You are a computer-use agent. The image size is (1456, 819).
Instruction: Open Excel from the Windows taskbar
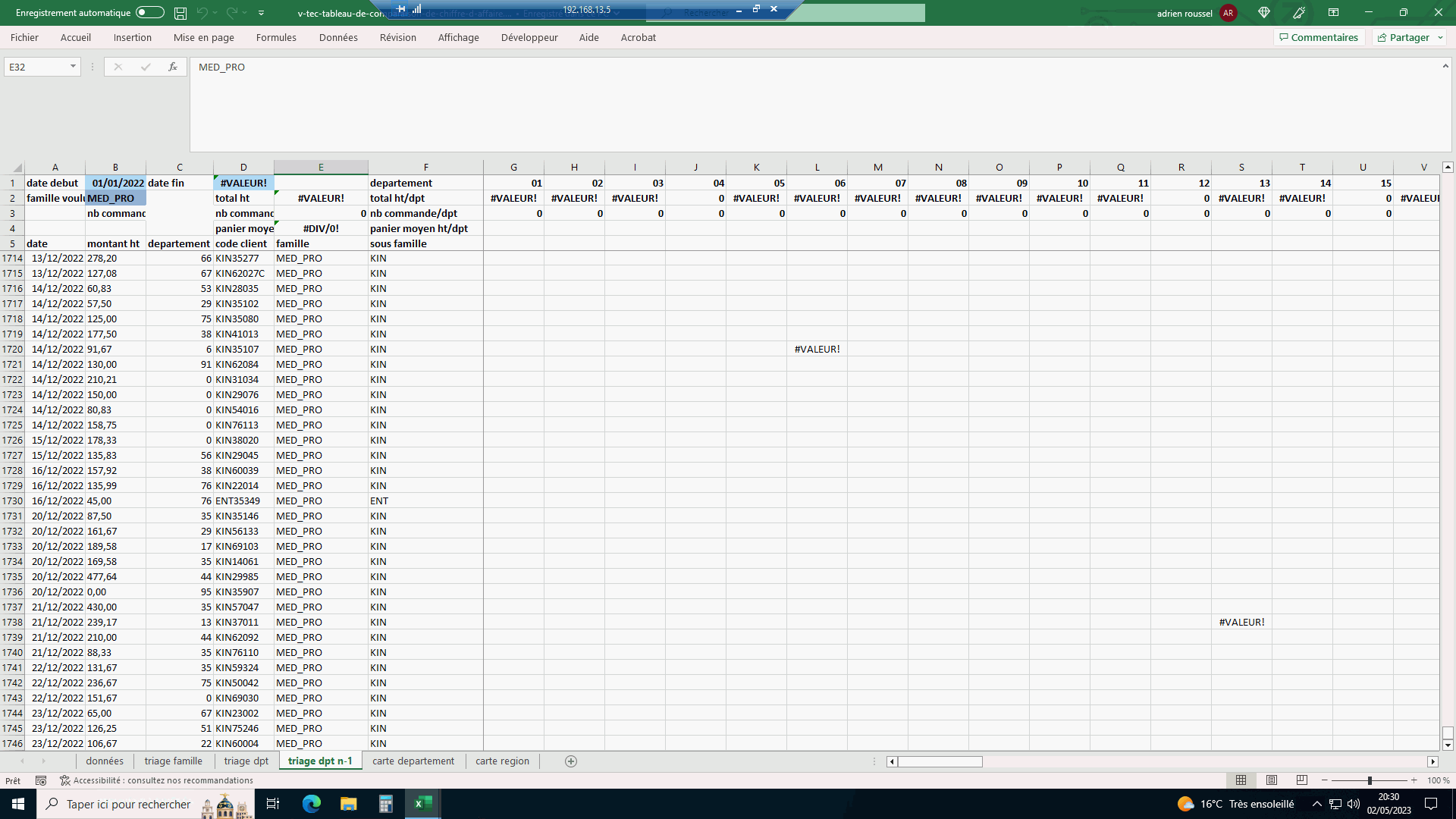point(423,804)
